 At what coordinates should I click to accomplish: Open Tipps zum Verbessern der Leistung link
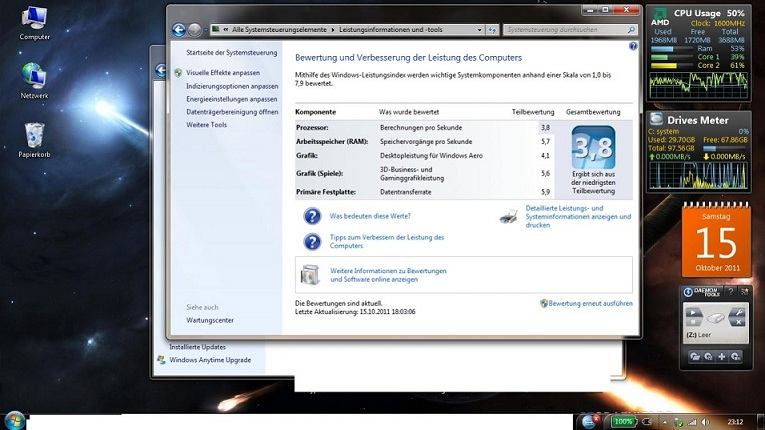[387, 242]
